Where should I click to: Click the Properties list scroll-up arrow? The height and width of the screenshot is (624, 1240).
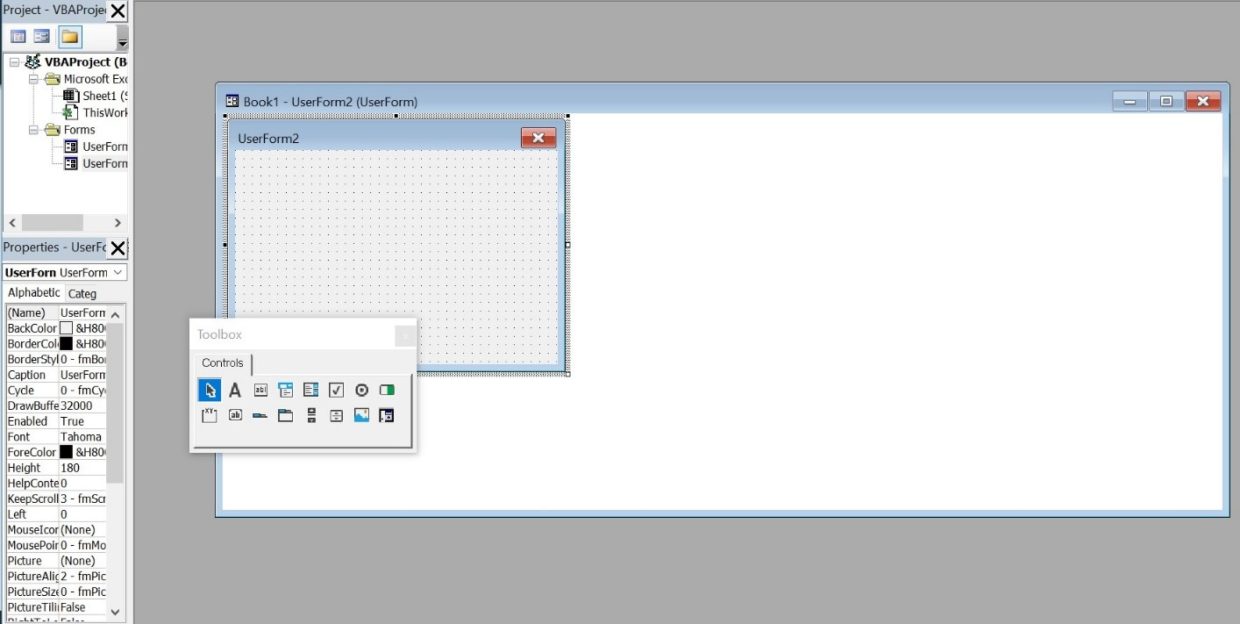114,314
